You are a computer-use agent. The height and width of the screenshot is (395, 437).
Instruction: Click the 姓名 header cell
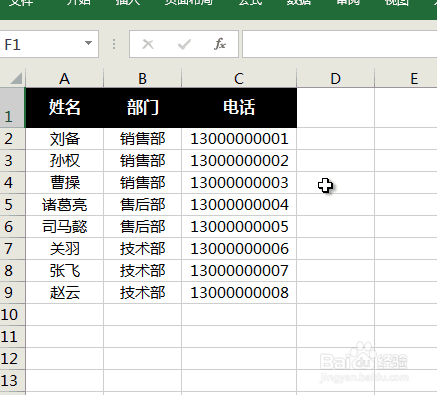coord(65,108)
